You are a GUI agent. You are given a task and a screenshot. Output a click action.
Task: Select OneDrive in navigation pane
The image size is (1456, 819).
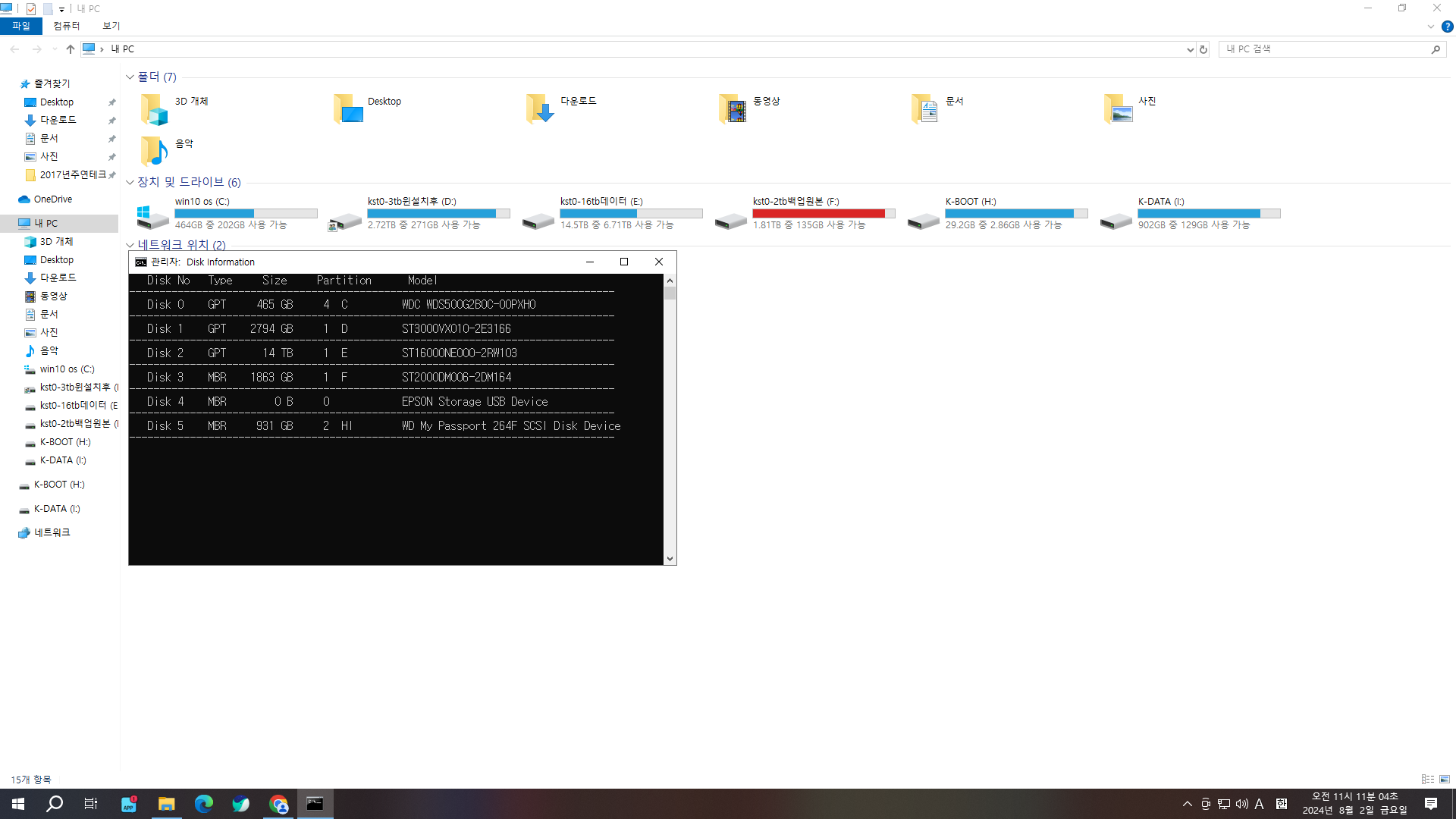click(x=53, y=199)
